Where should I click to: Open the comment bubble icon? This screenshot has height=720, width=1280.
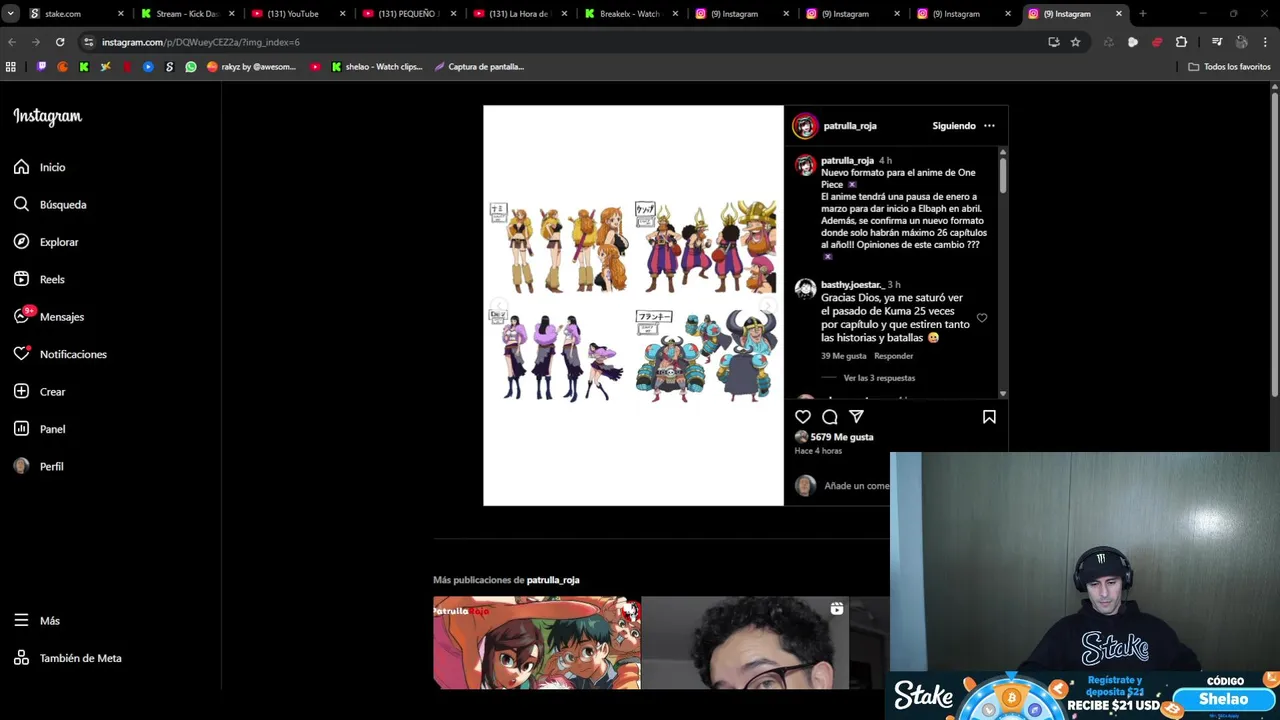[830, 417]
